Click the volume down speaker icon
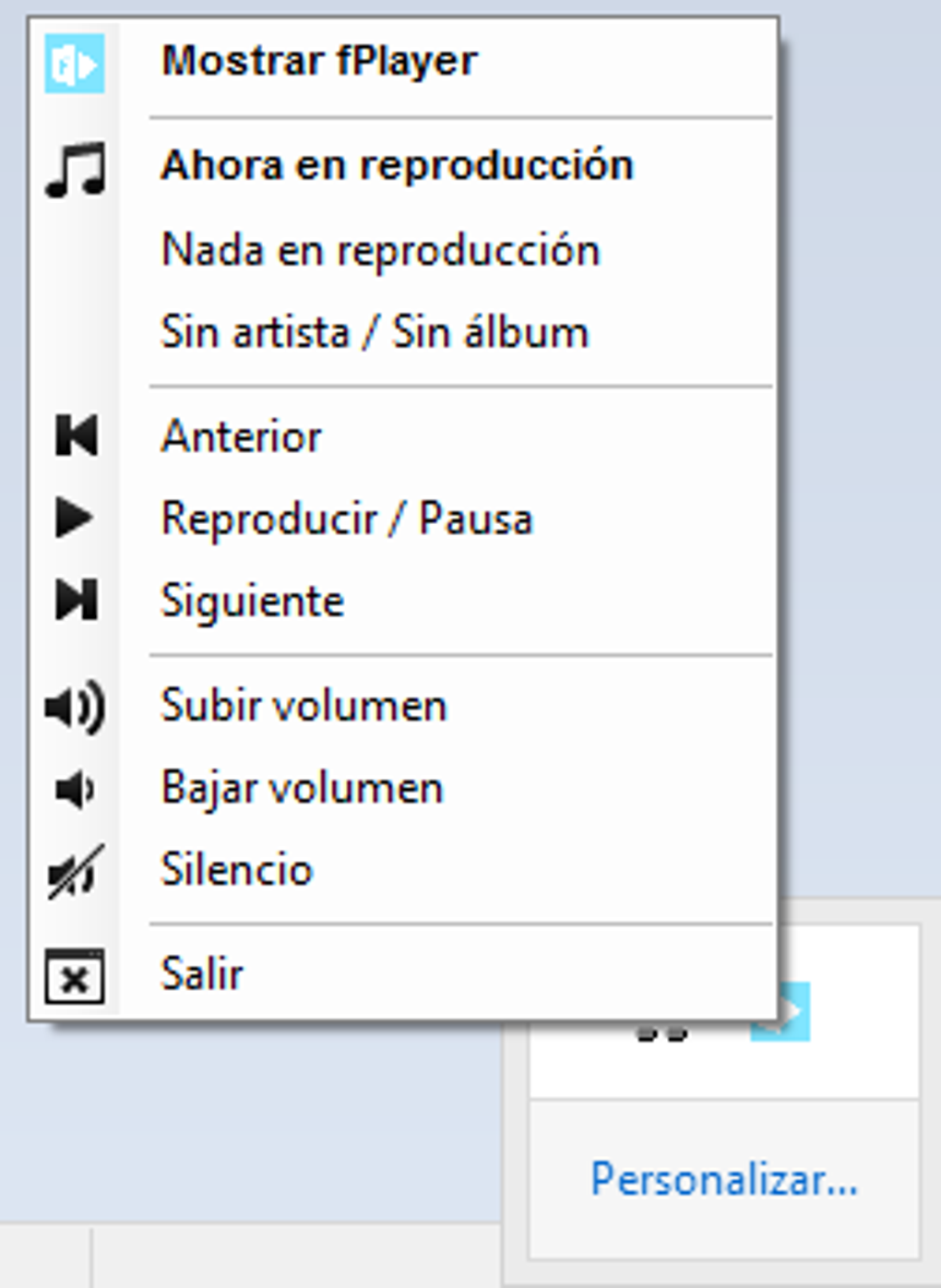The height and width of the screenshot is (1288, 941). click(x=74, y=790)
